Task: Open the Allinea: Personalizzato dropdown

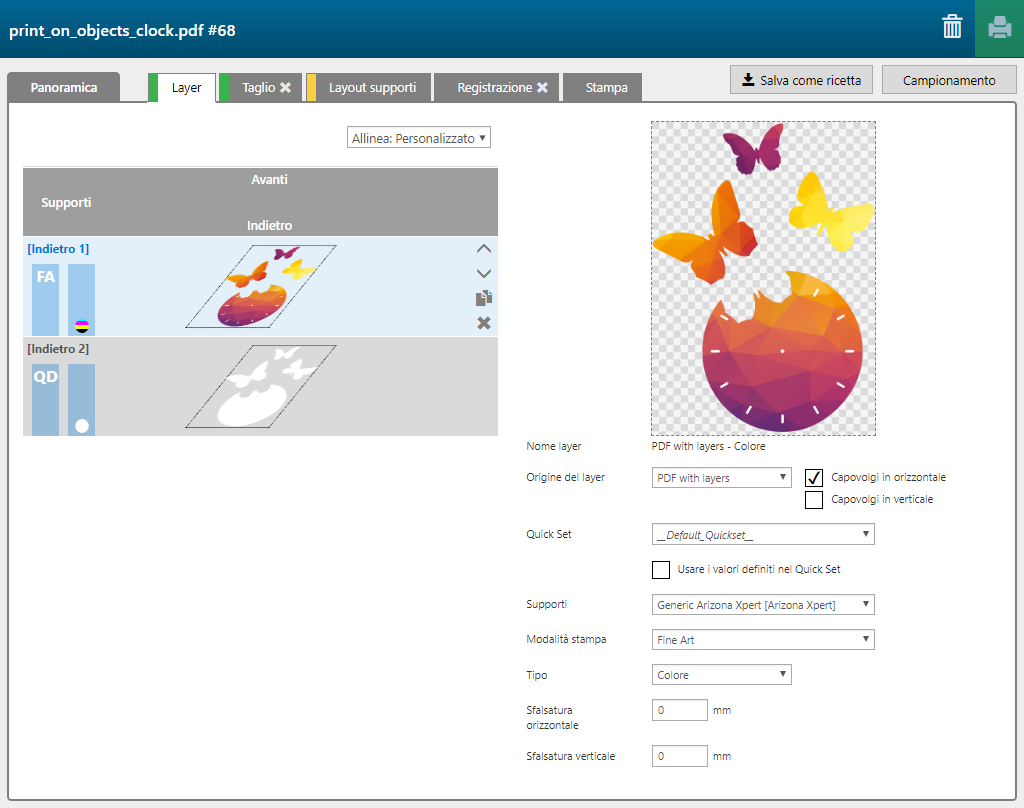Action: (x=419, y=138)
